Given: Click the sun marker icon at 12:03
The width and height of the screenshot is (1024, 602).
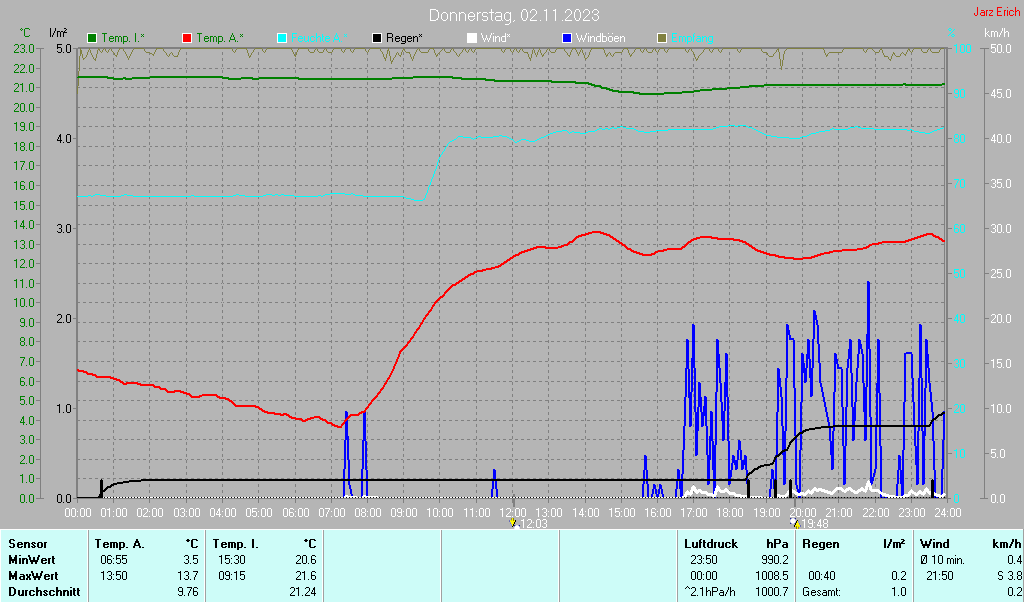Looking at the screenshot, I should (x=513, y=523).
